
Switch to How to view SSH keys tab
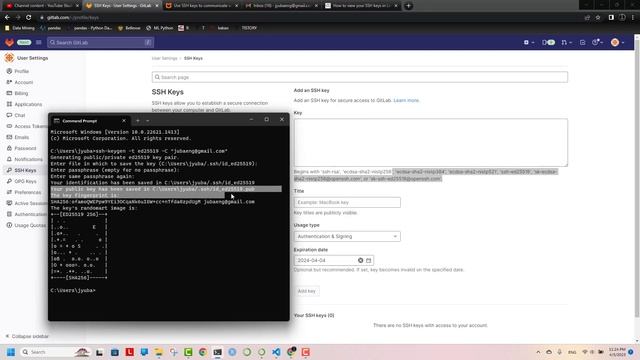click(x=360, y=6)
